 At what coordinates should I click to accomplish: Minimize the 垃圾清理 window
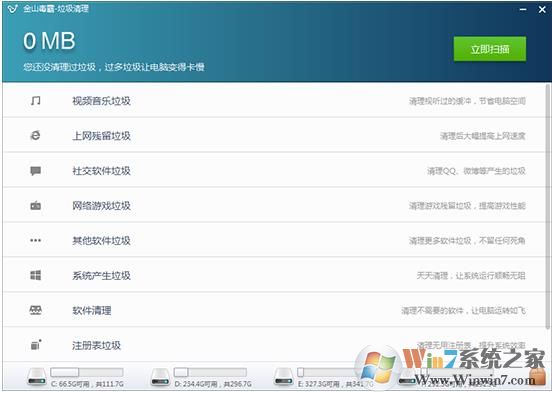click(523, 9)
